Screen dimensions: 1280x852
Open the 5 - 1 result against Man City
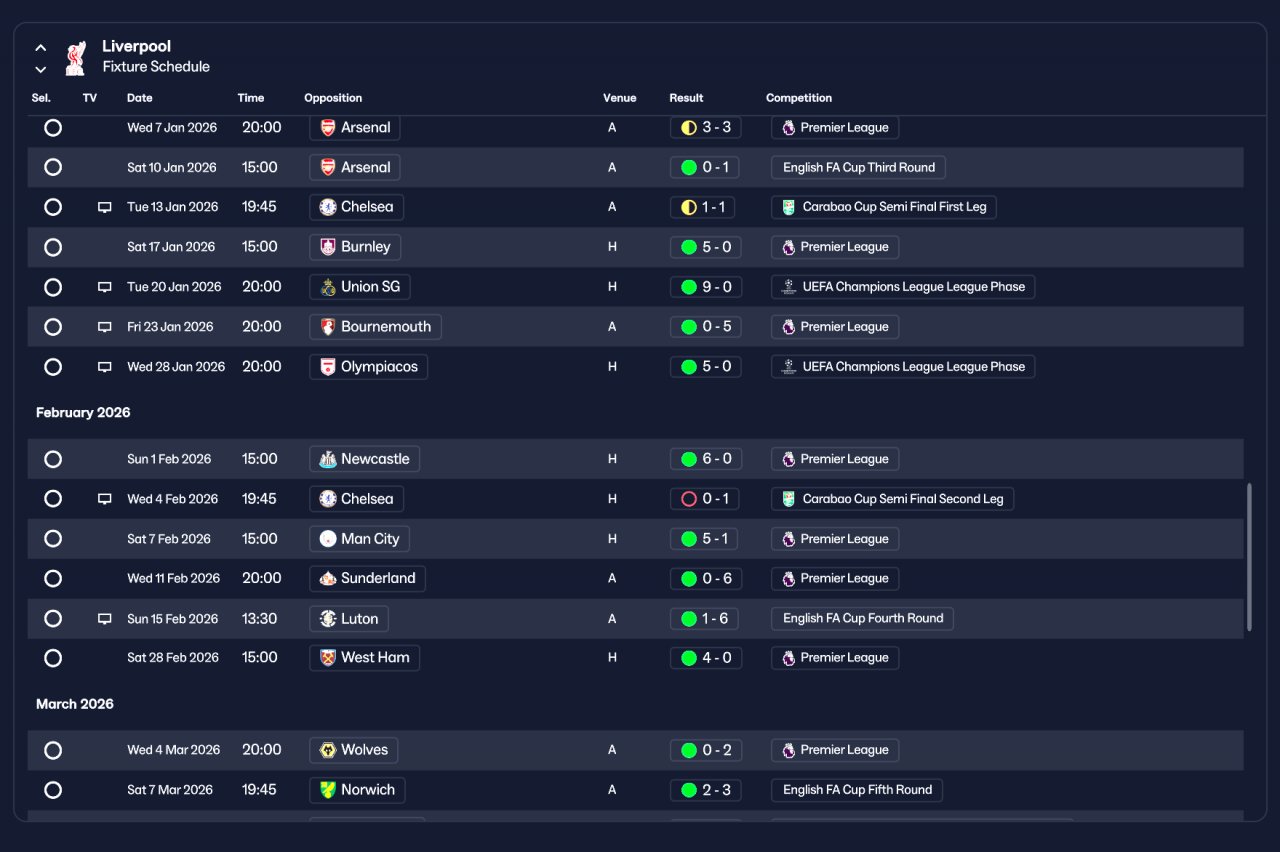706,539
